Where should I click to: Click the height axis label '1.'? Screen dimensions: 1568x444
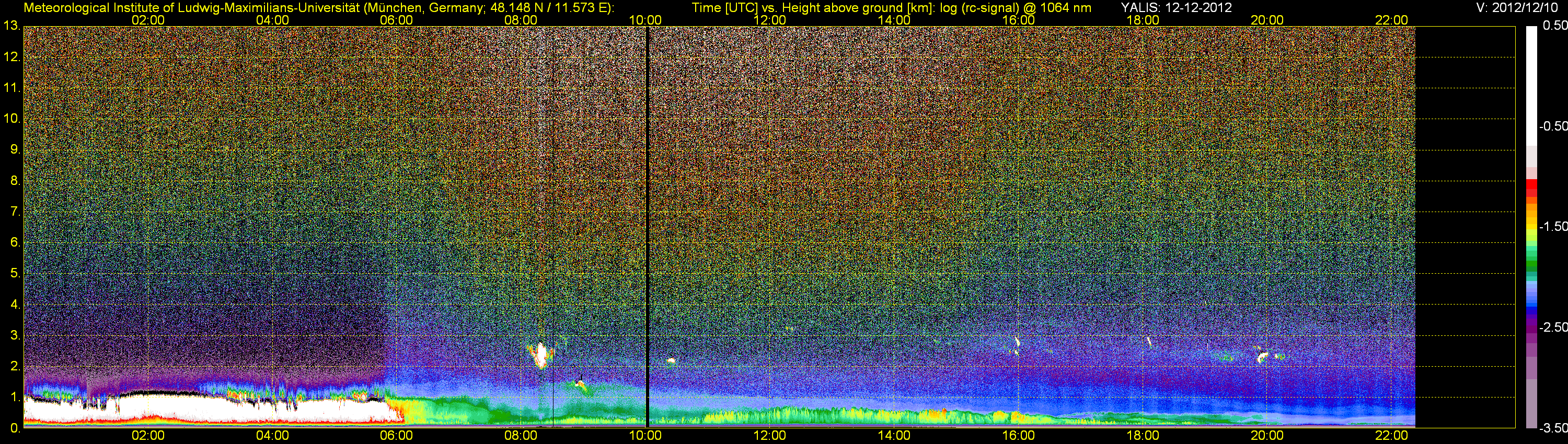click(x=15, y=397)
